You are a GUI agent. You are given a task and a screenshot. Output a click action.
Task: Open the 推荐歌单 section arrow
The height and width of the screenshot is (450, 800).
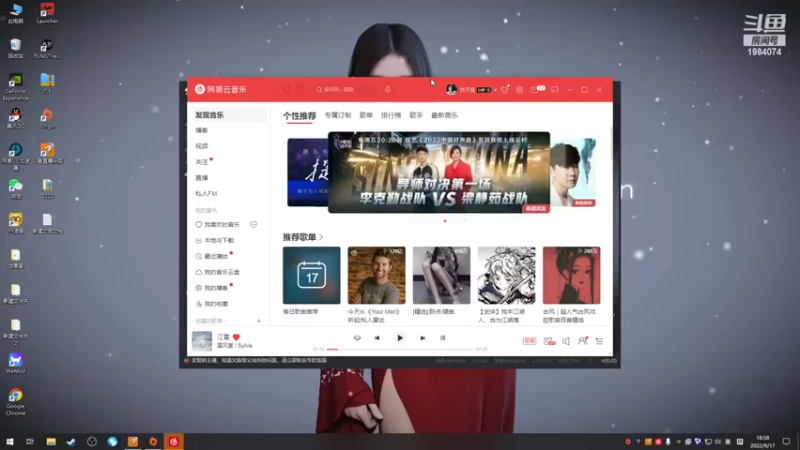click(x=321, y=237)
